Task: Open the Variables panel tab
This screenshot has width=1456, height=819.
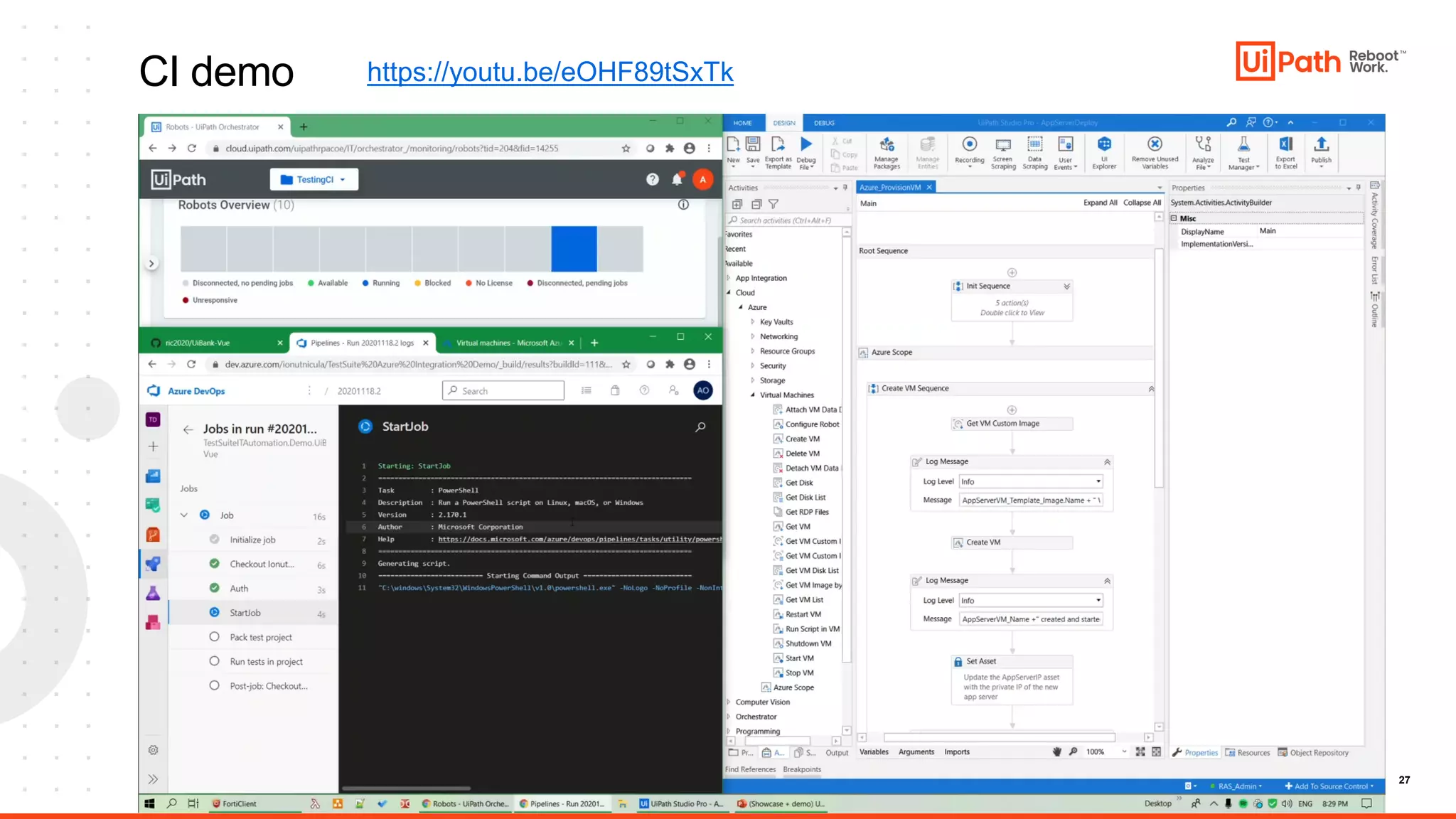Action: (874, 751)
